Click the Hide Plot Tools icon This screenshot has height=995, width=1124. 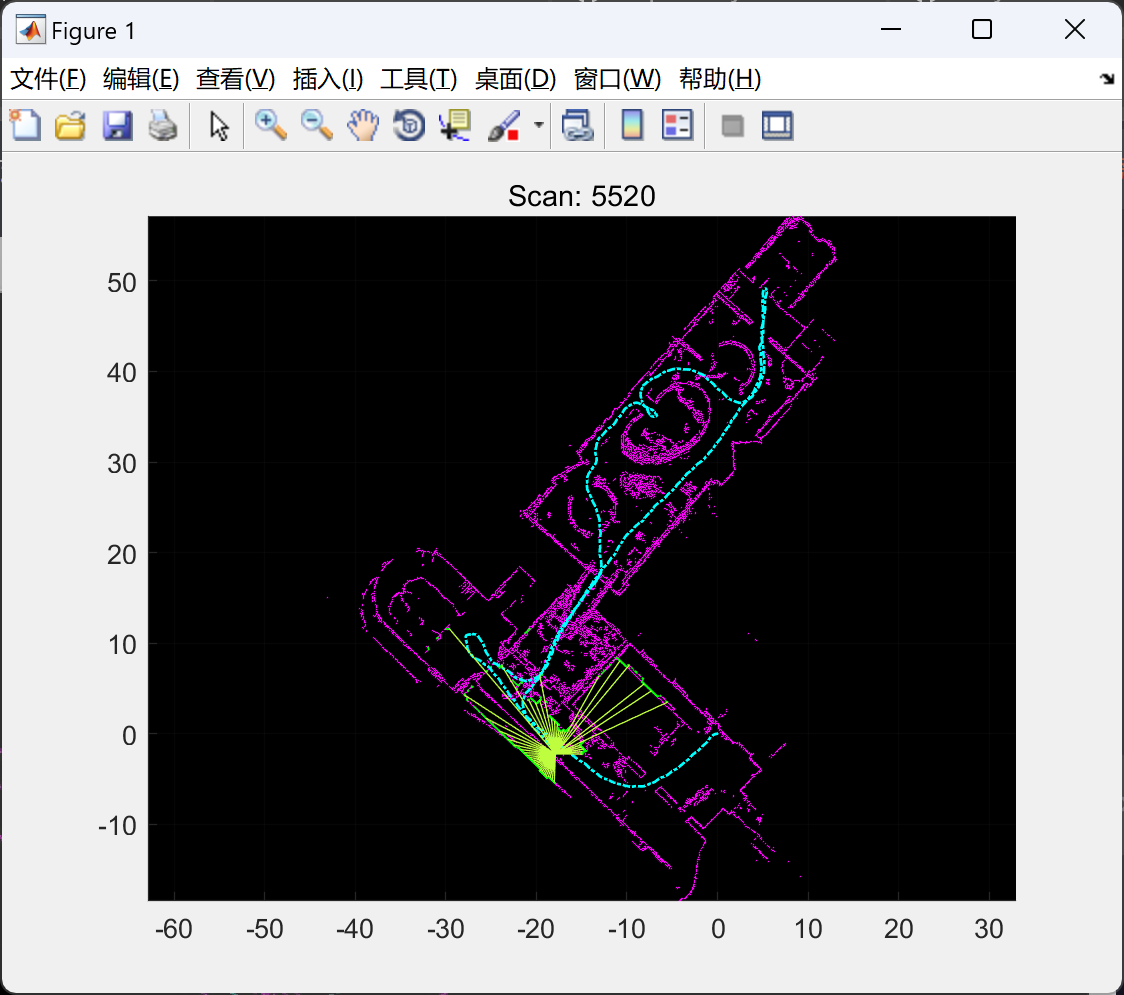tap(732, 126)
